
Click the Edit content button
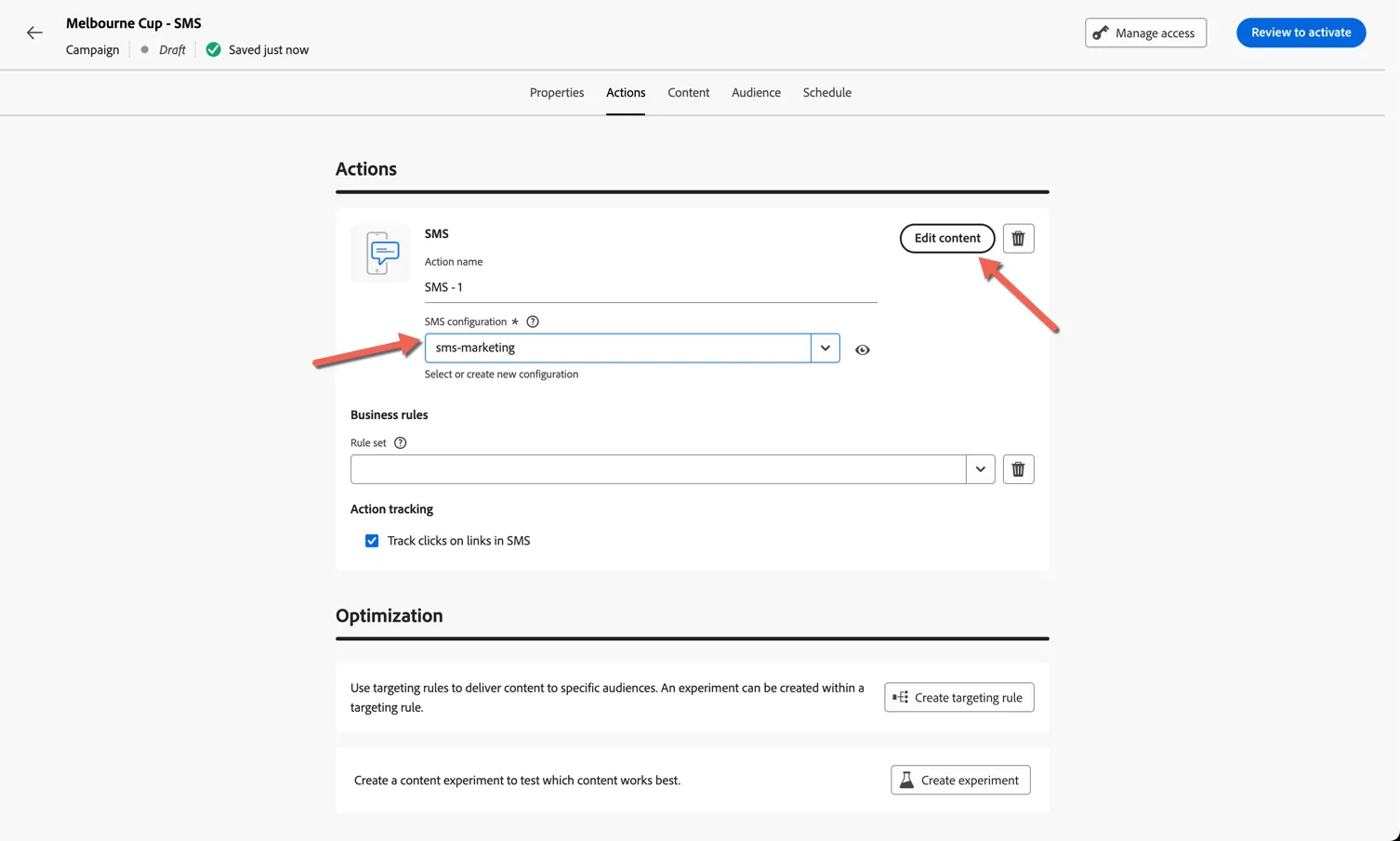point(947,239)
